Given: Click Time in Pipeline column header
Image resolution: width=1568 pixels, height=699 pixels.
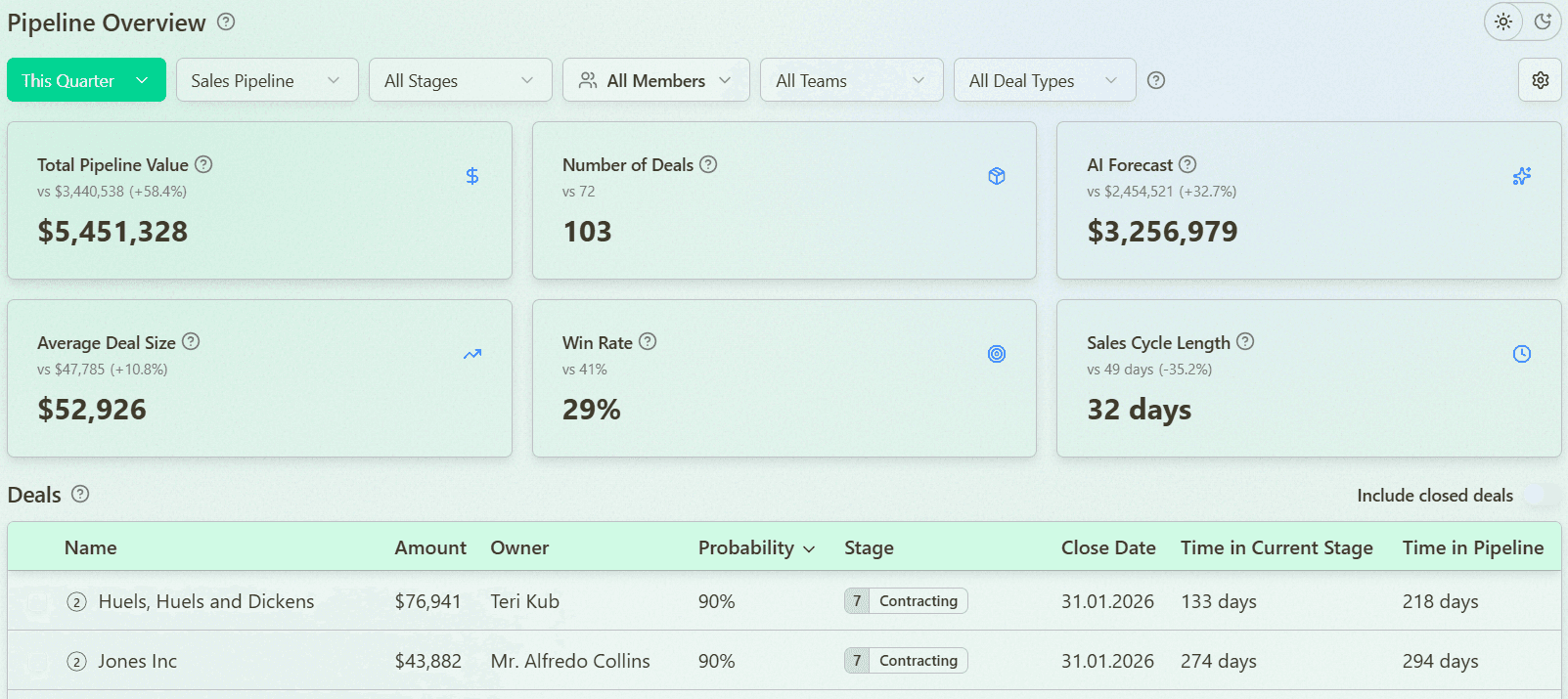Looking at the screenshot, I should point(1473,547).
